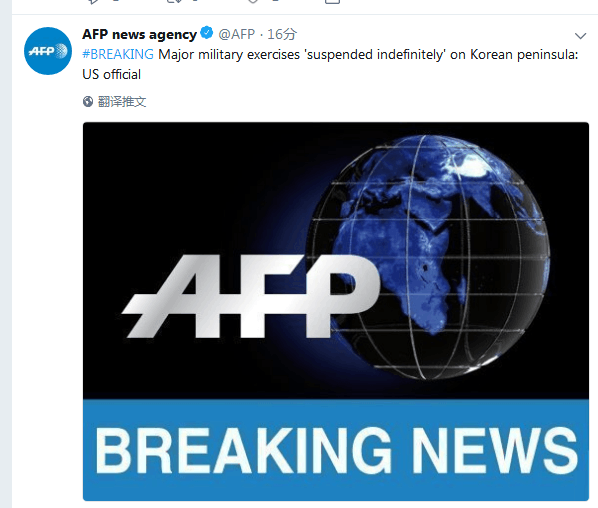
Task: Click the gray page margin left of the tweet
Action: coord(6,254)
